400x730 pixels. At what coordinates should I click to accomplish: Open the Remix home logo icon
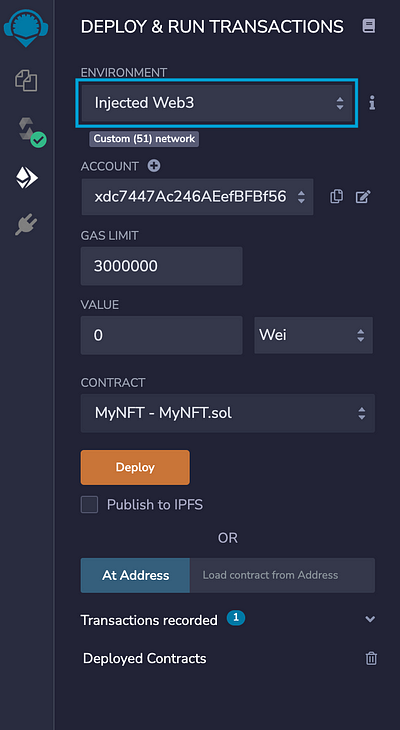(x=26, y=28)
